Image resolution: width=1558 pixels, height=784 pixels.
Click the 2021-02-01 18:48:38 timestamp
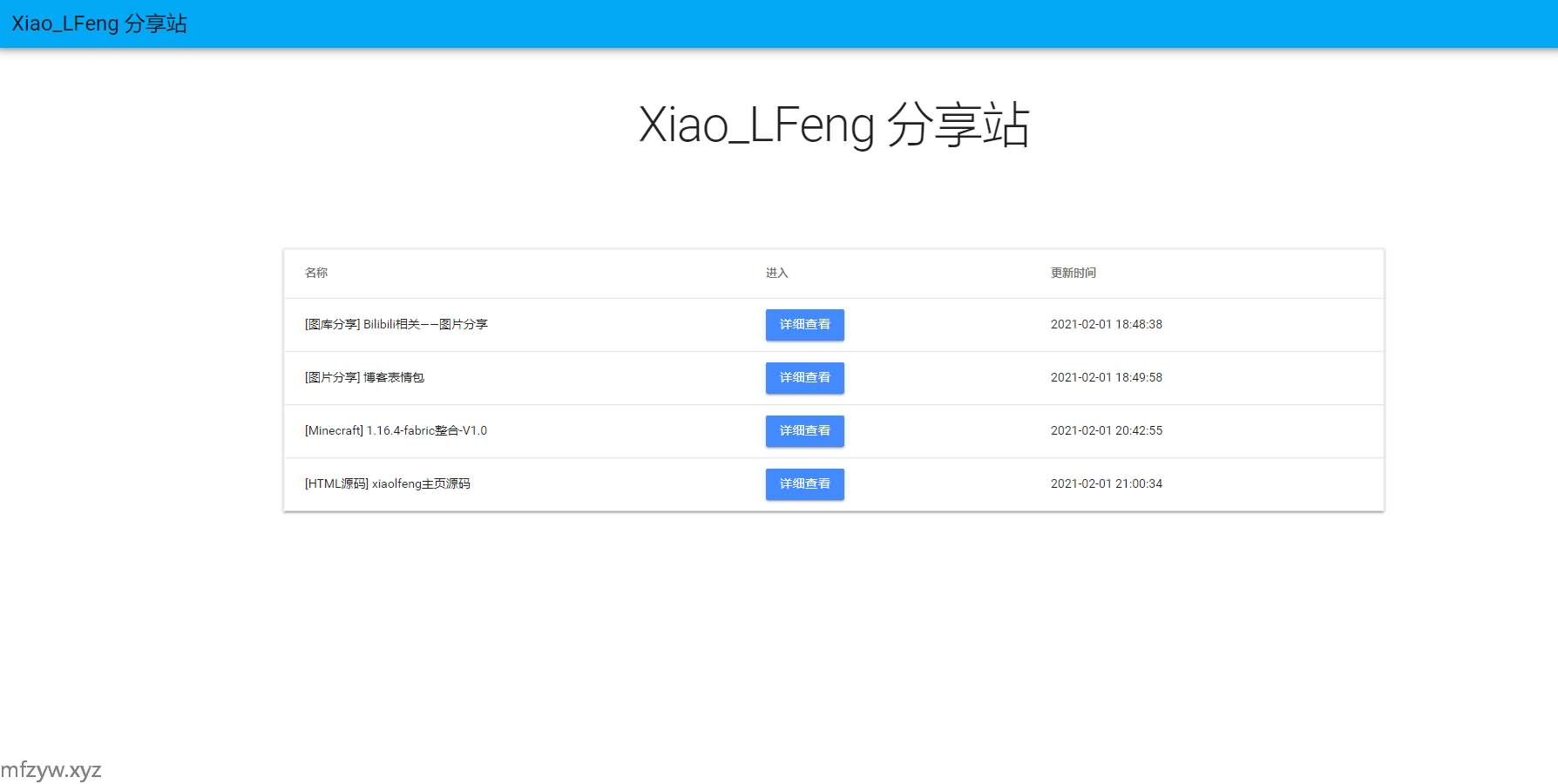1106,324
